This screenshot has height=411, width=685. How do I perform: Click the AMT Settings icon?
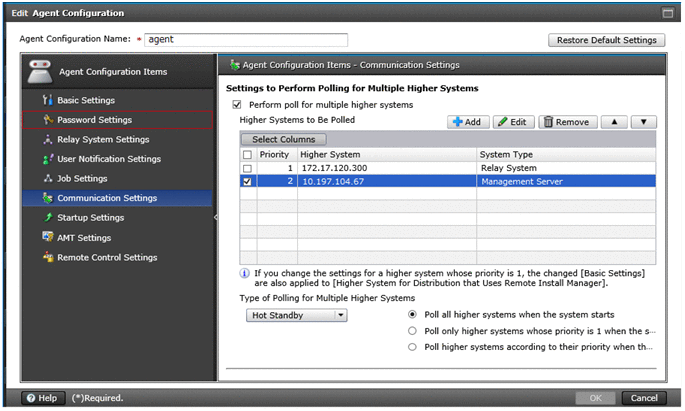click(47, 238)
